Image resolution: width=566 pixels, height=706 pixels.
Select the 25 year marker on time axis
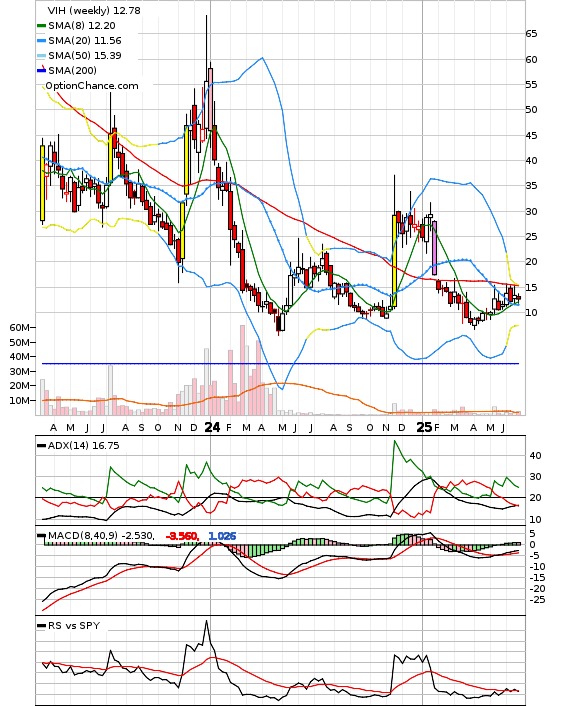click(424, 427)
